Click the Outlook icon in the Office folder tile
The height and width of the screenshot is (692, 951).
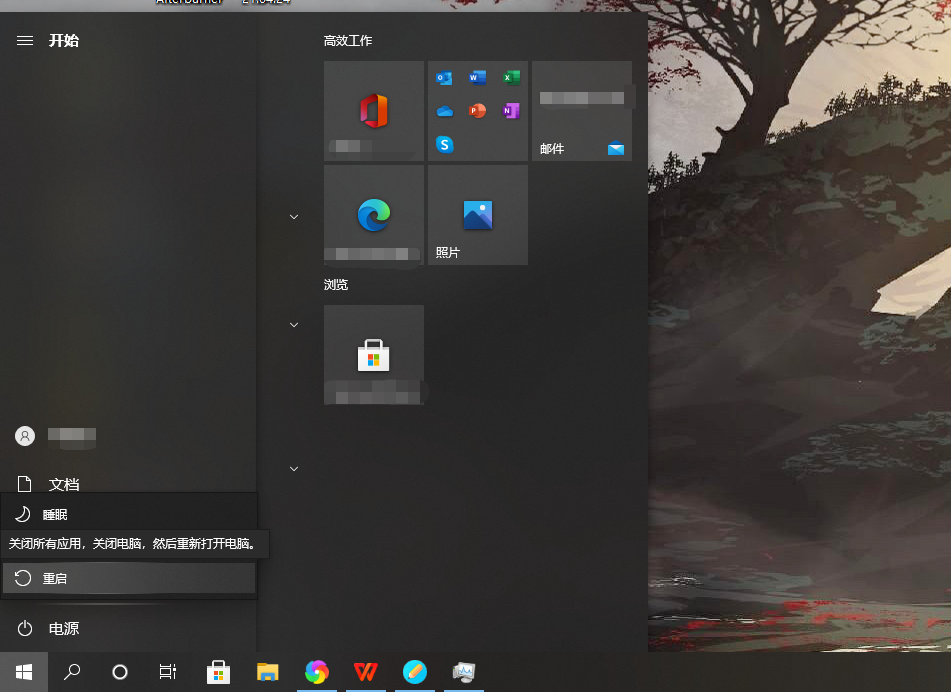tap(444, 78)
